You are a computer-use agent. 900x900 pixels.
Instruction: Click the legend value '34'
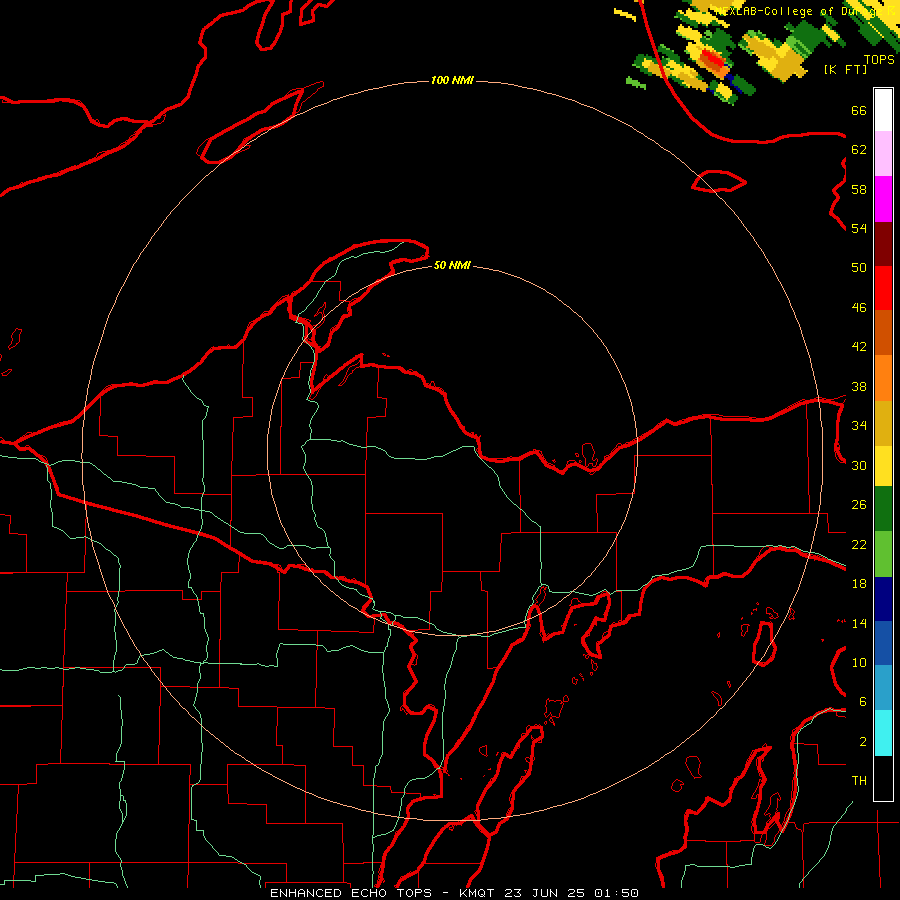859,426
